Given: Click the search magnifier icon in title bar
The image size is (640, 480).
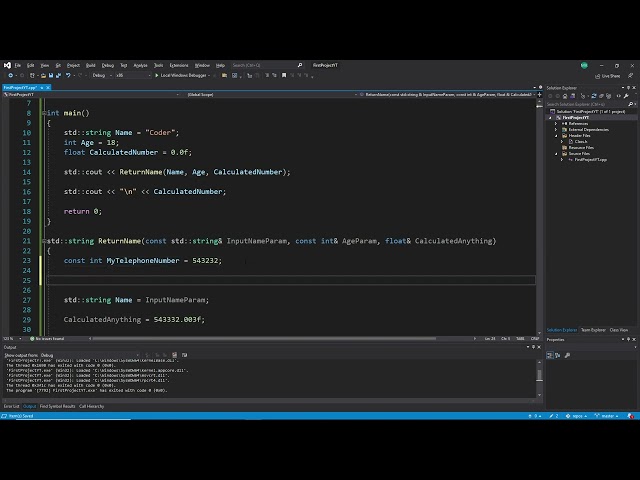Looking at the screenshot, I should tap(300, 65).
